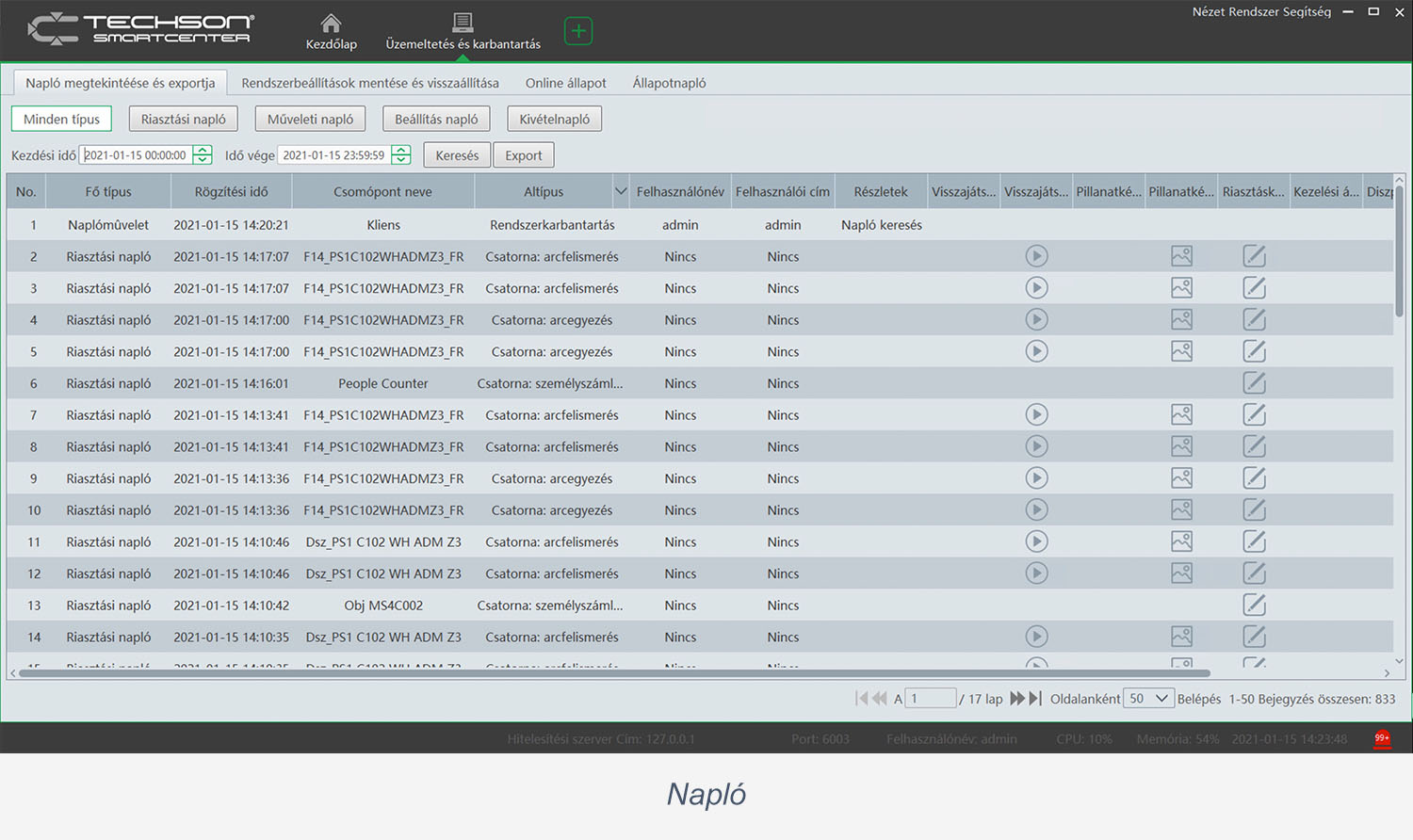Open snapshot image for row 11
This screenshot has width=1413, height=840.
click(x=1181, y=541)
